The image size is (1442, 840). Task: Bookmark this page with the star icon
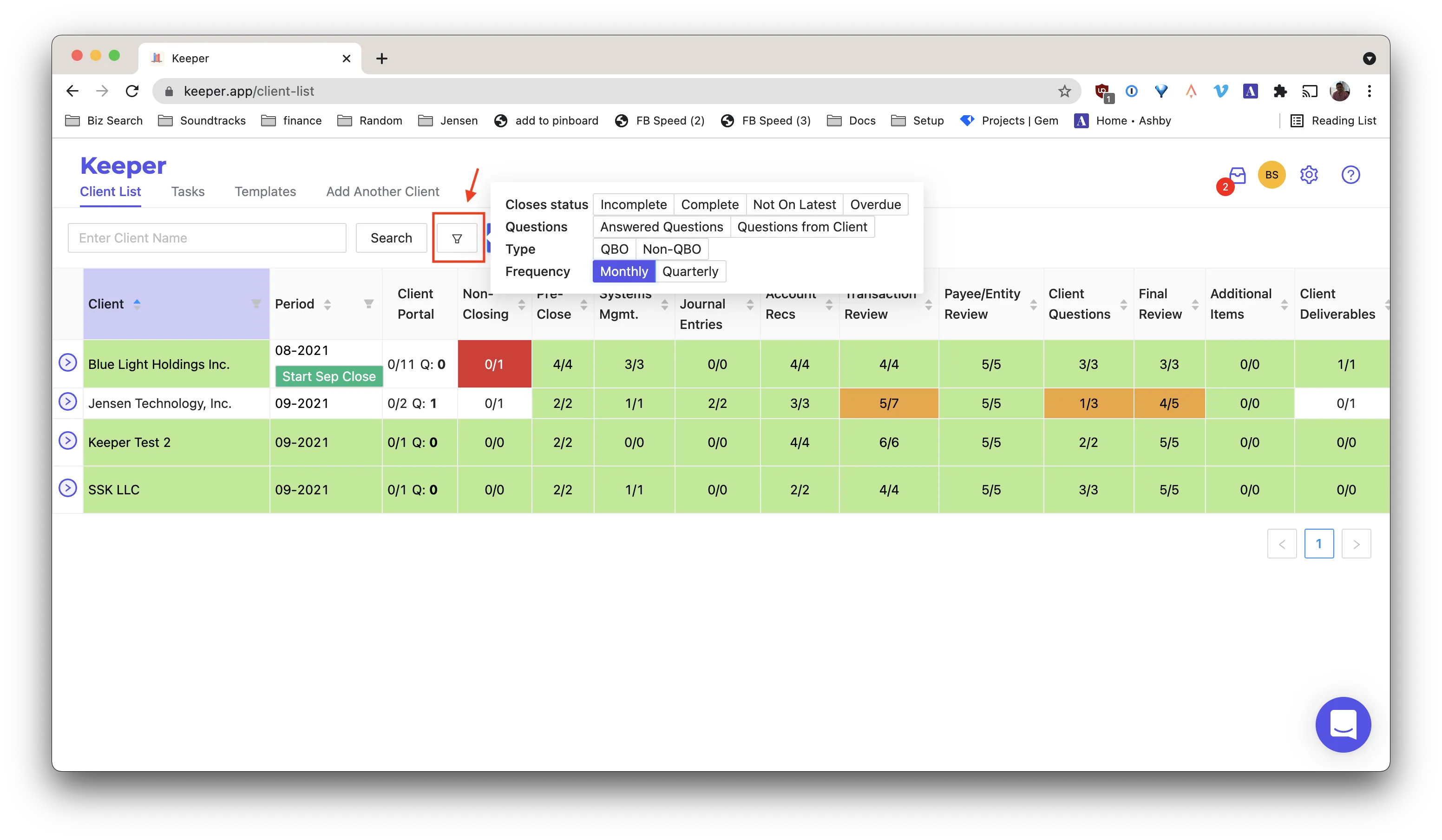pos(1064,91)
